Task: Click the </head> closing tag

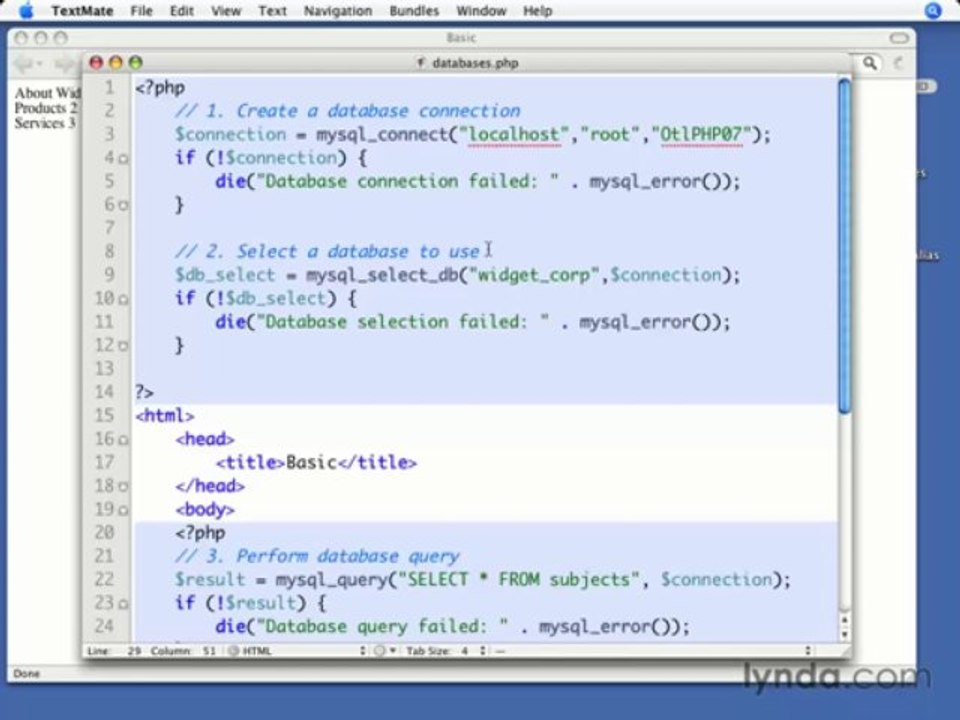Action: point(210,486)
